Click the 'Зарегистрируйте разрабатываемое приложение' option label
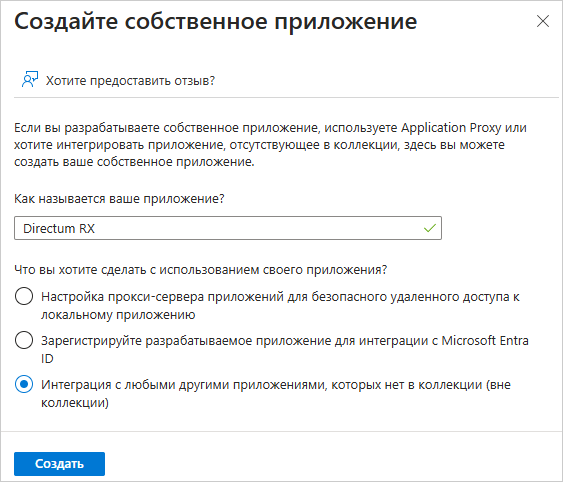The height and width of the screenshot is (482, 563). (285, 349)
